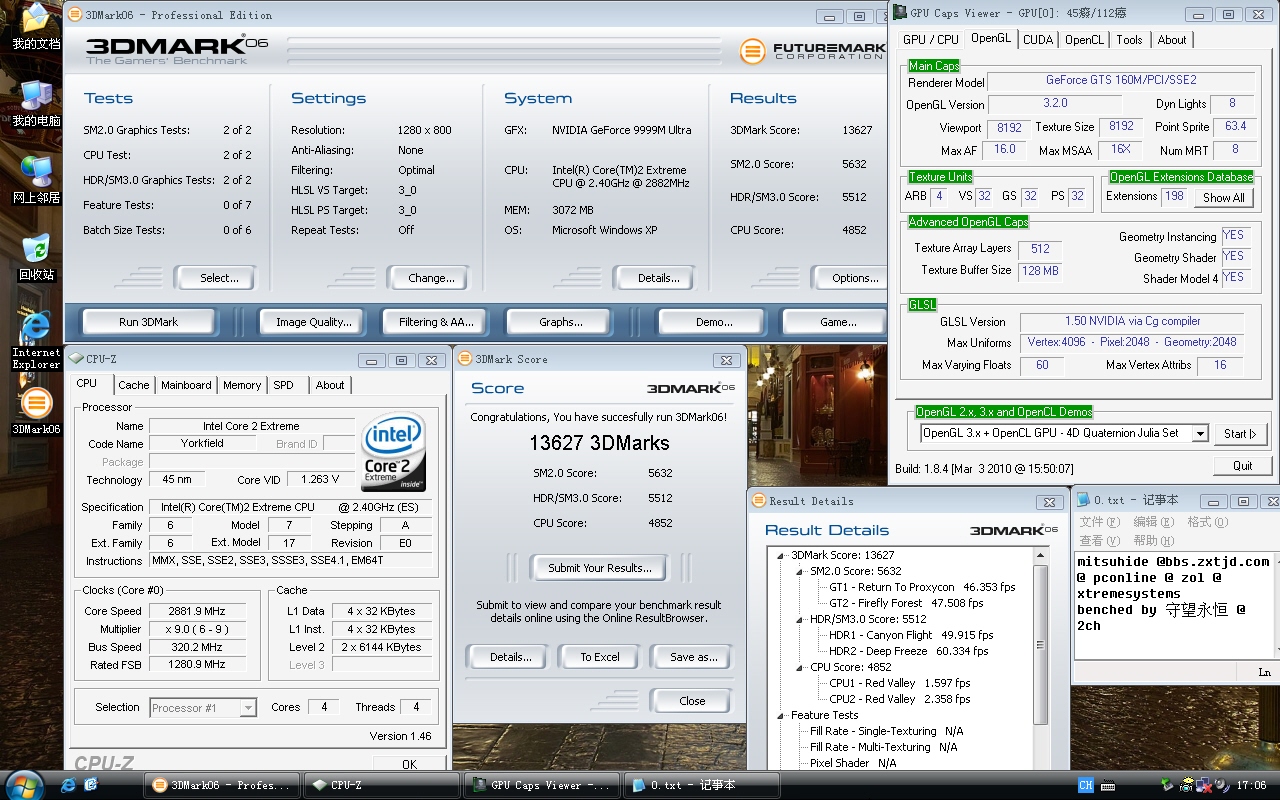
Task: Click the CPU-Z window title bar icon
Action: (76, 359)
